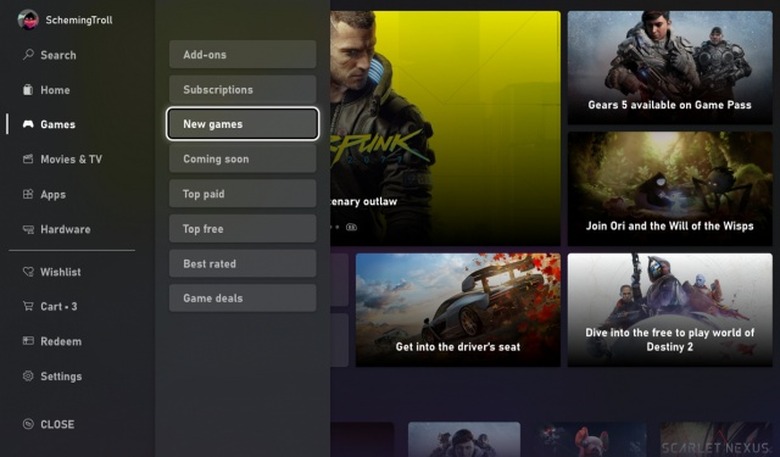780x457 pixels.
Task: Open the Top paid games list
Action: 242,194
